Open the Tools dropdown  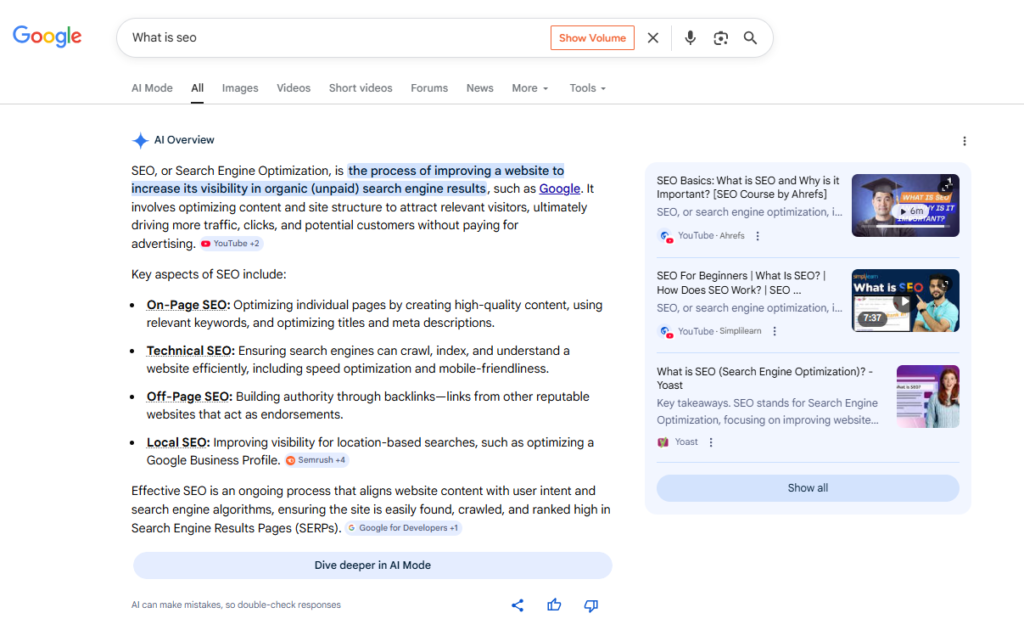pos(587,88)
